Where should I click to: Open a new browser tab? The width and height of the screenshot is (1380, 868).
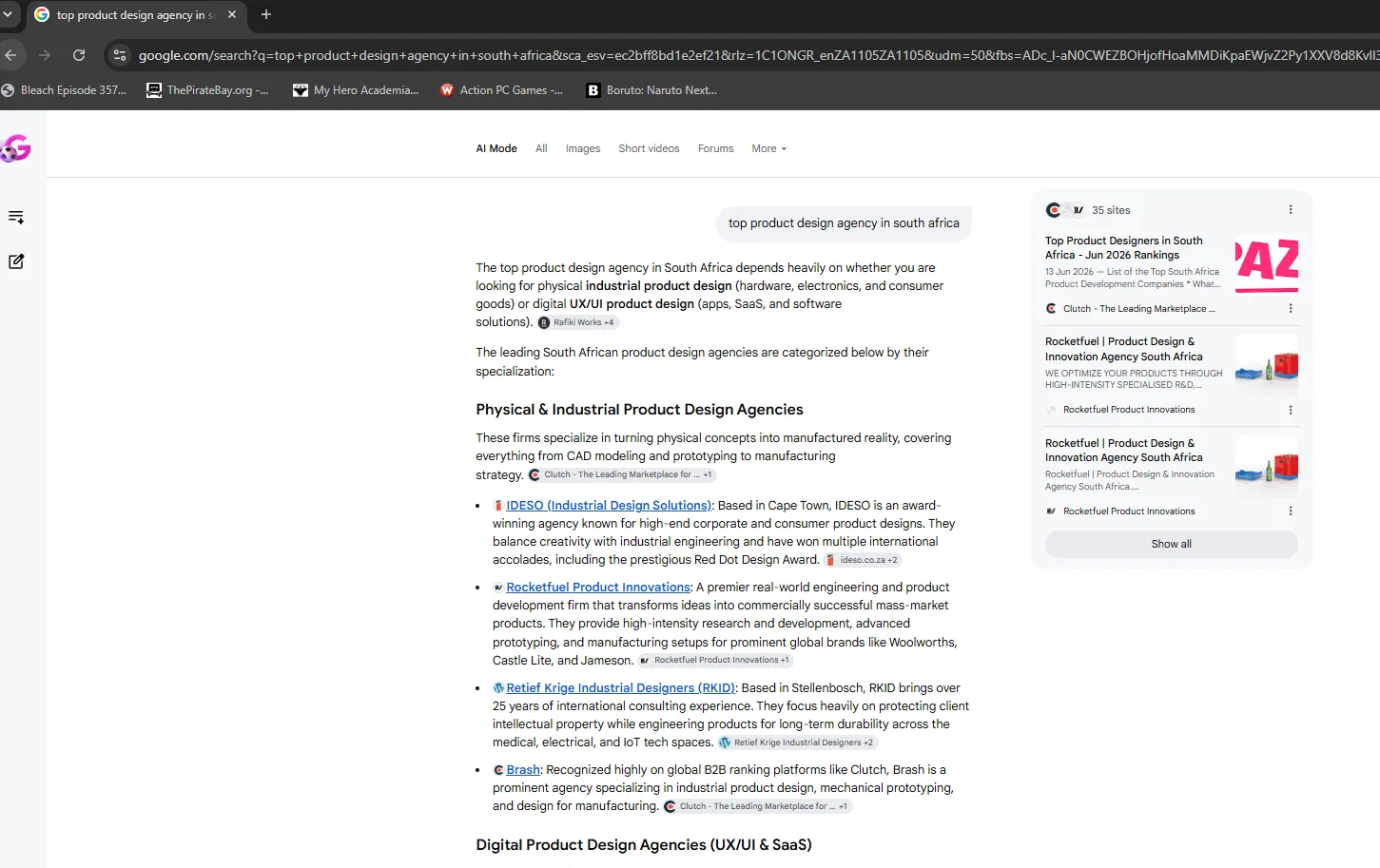coord(266,14)
